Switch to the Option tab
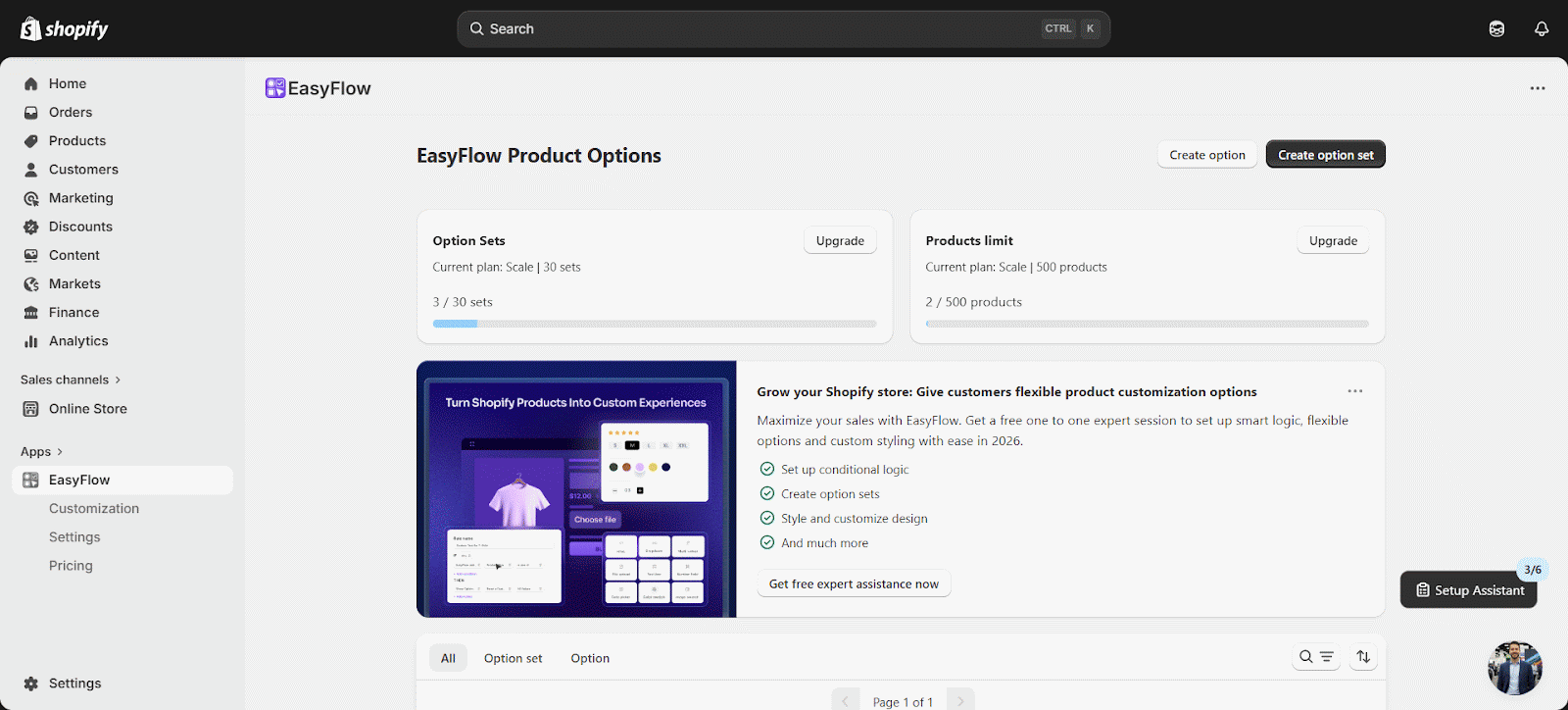 pyautogui.click(x=590, y=658)
